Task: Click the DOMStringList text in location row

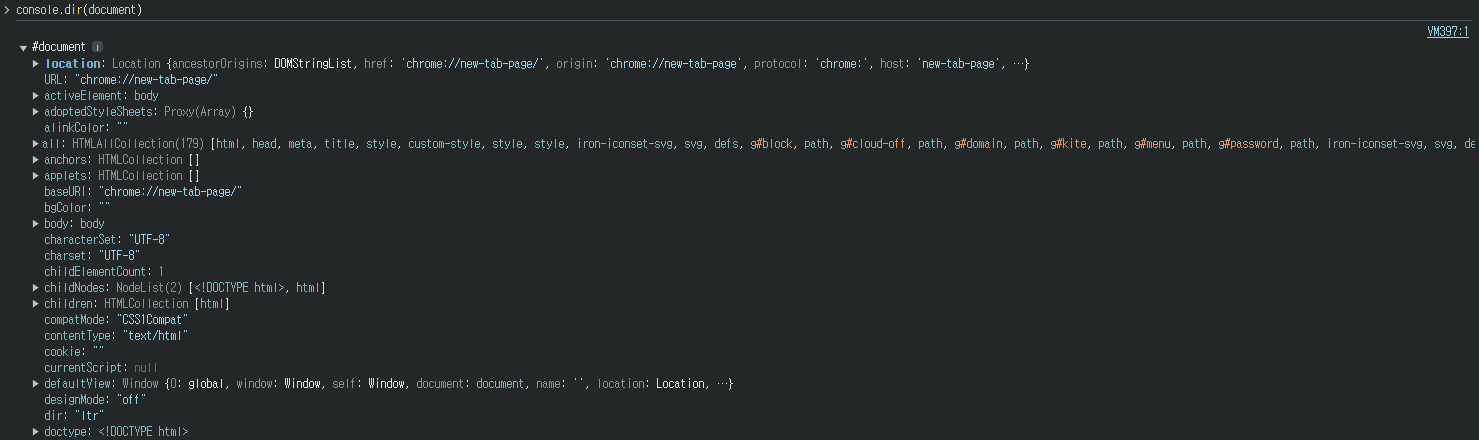Action: [x=314, y=64]
